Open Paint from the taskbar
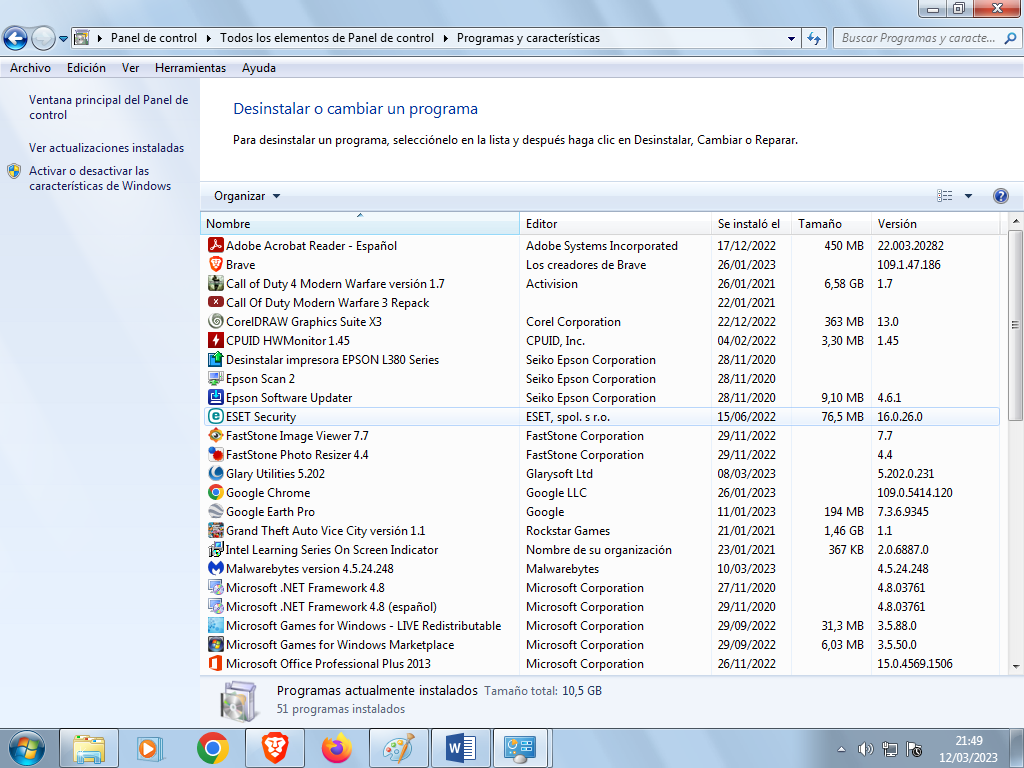Image resolution: width=1024 pixels, height=768 pixels. pyautogui.click(x=398, y=748)
